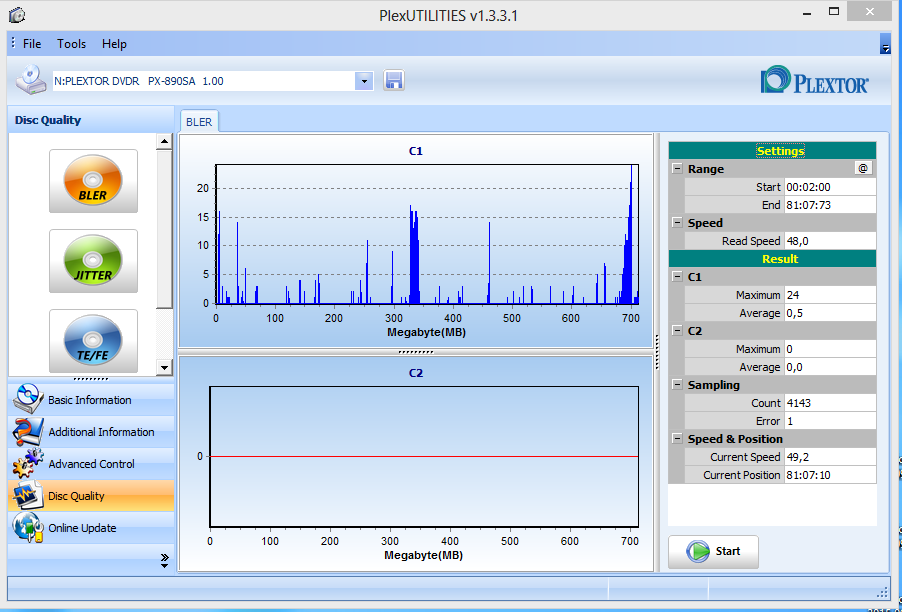Click the C1 chart title
This screenshot has height=612, width=902.
[415, 151]
